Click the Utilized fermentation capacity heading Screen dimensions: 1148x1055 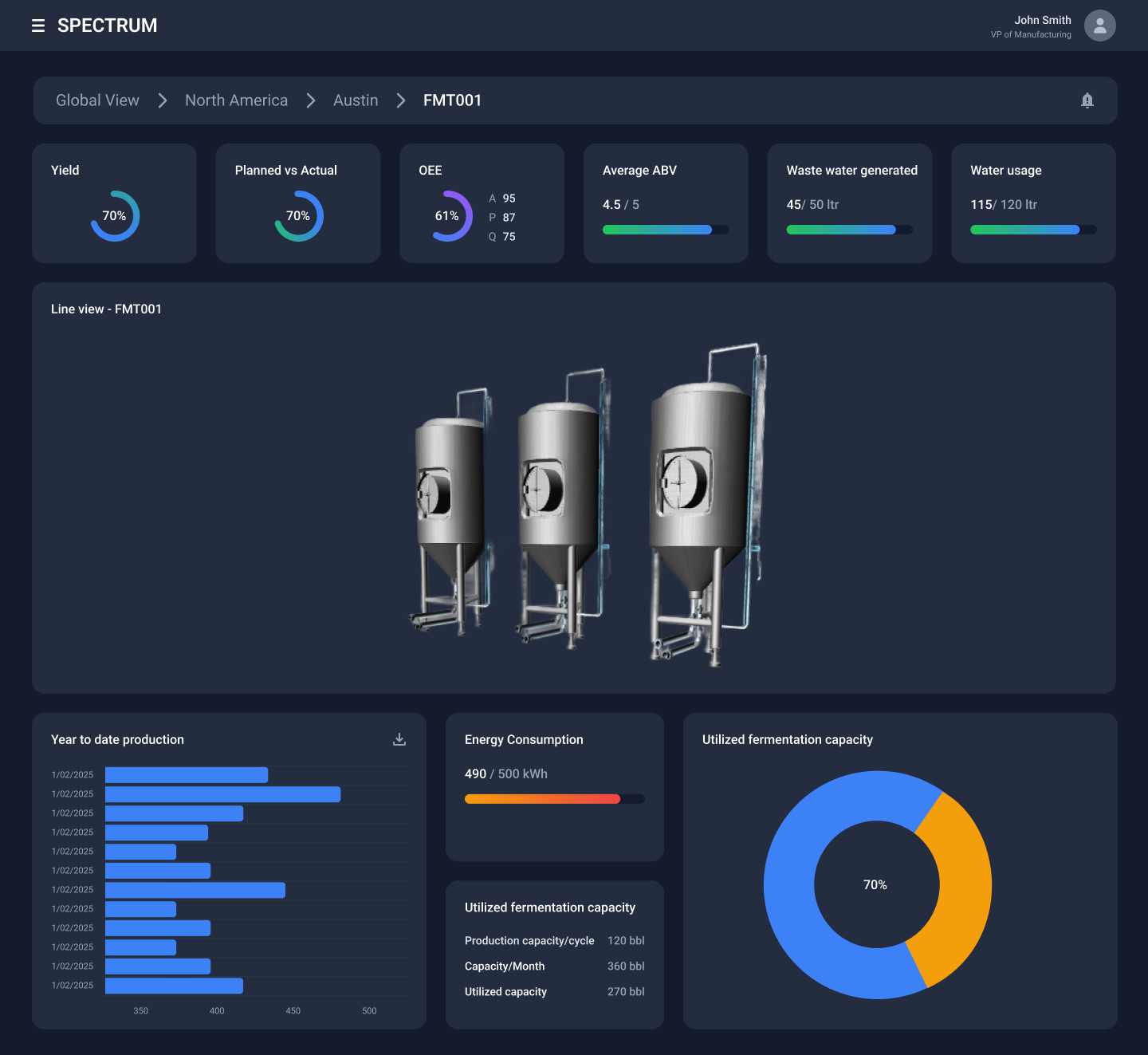point(787,739)
